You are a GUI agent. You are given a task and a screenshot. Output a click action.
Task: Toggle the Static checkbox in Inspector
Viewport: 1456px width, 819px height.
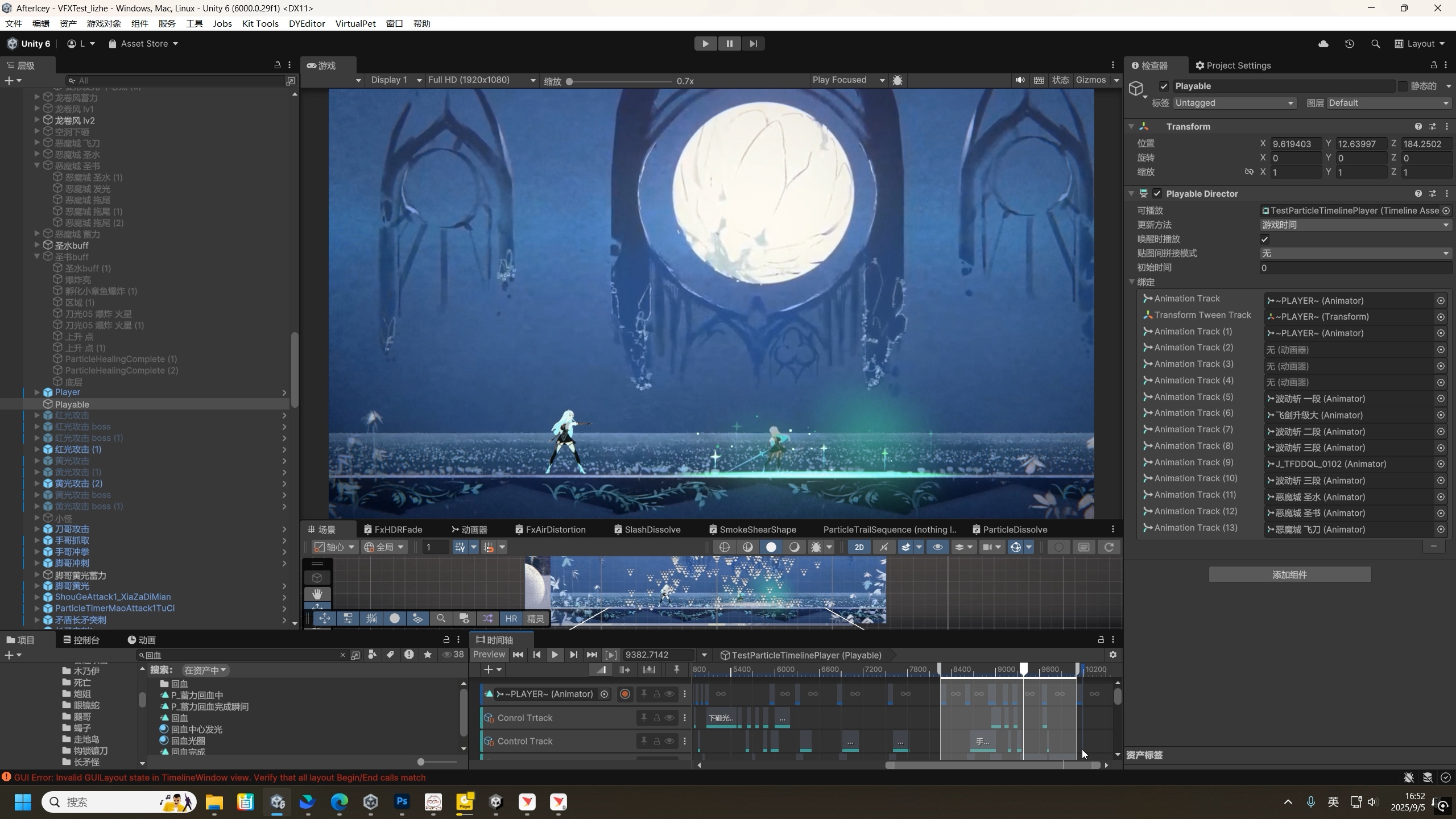pyautogui.click(x=1403, y=86)
